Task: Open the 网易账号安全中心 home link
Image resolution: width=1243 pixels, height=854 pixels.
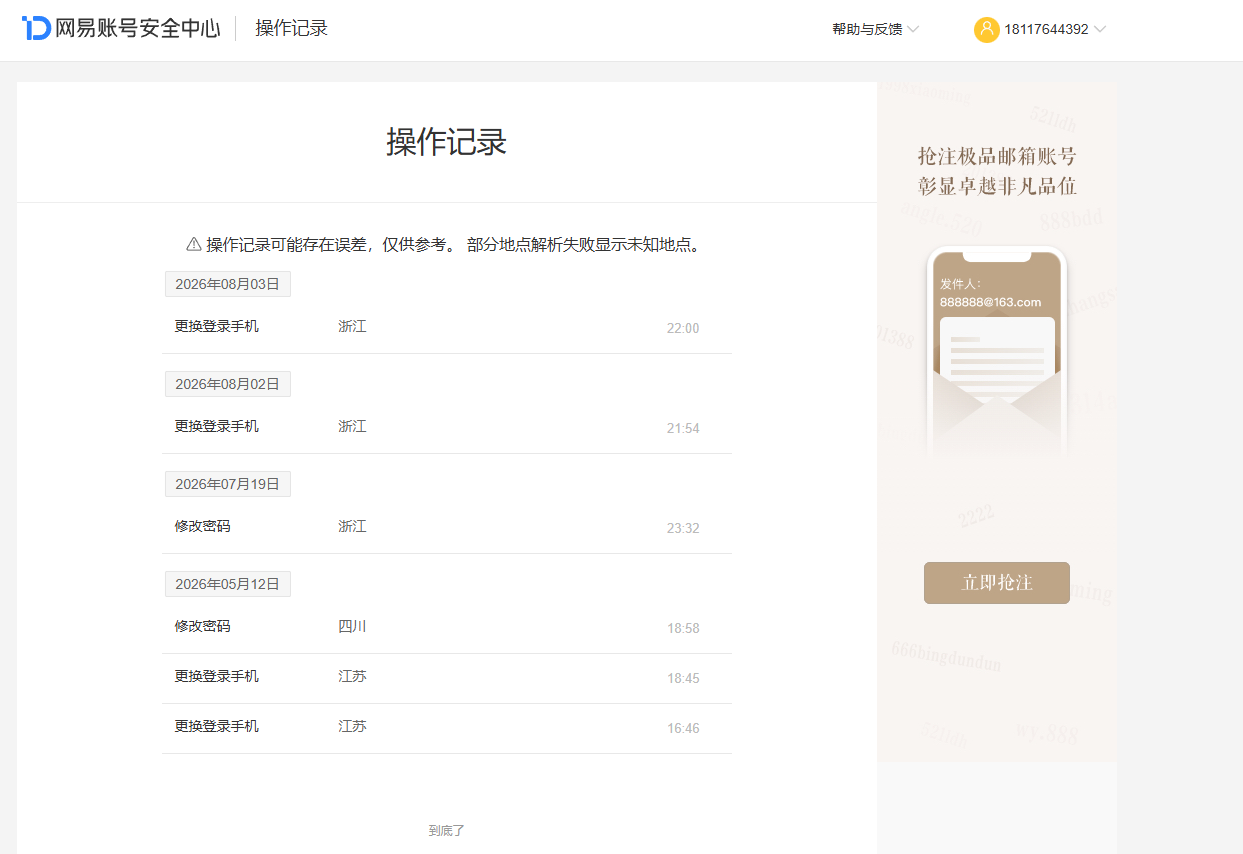Action: 121,28
